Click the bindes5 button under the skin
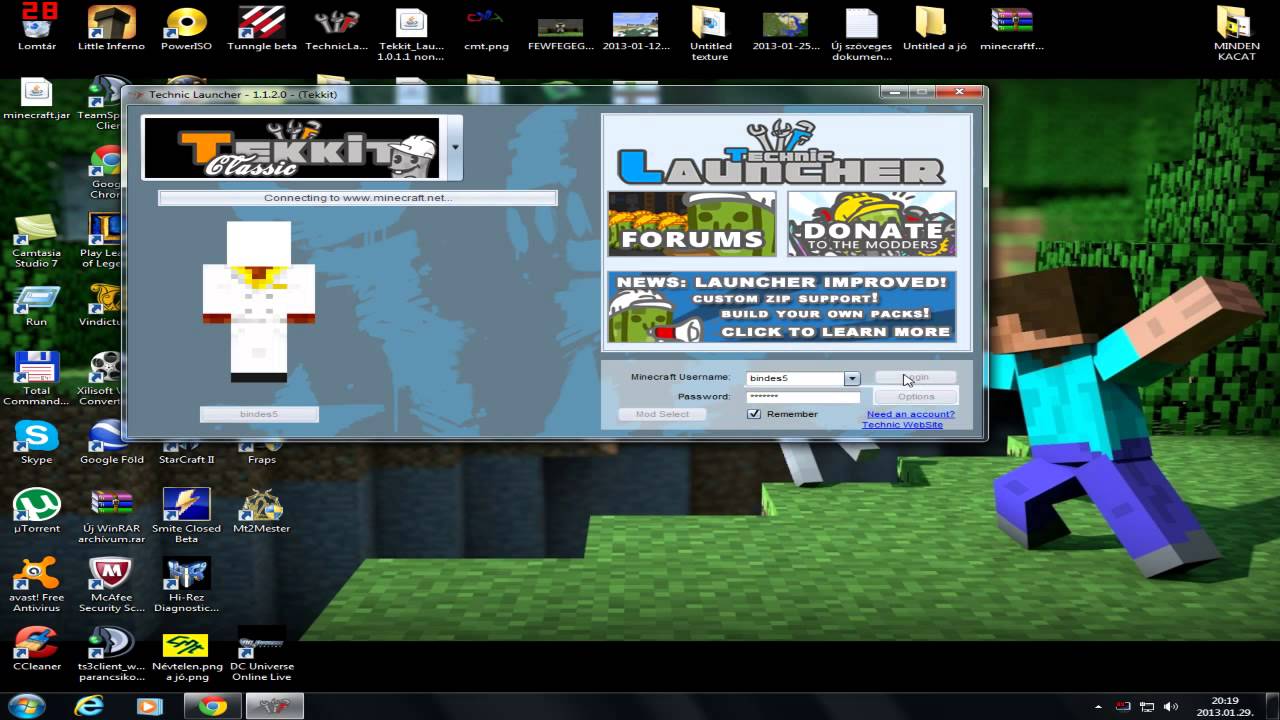 [x=259, y=414]
